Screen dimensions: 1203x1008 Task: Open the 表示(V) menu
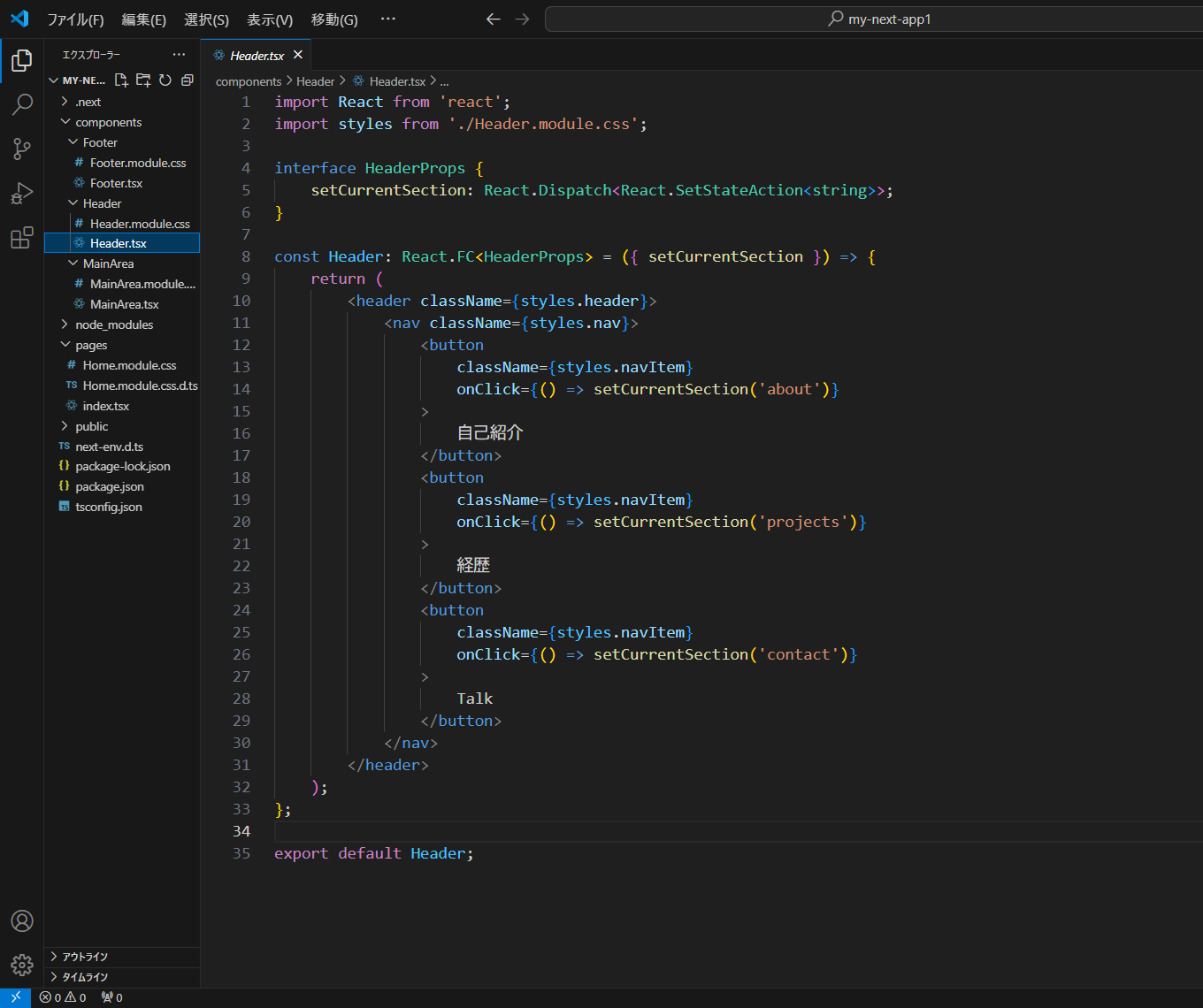(270, 19)
